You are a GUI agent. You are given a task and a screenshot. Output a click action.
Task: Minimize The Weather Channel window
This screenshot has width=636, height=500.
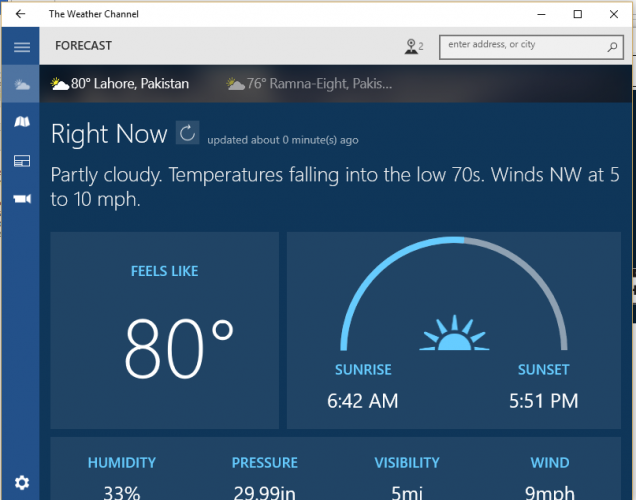coord(541,14)
